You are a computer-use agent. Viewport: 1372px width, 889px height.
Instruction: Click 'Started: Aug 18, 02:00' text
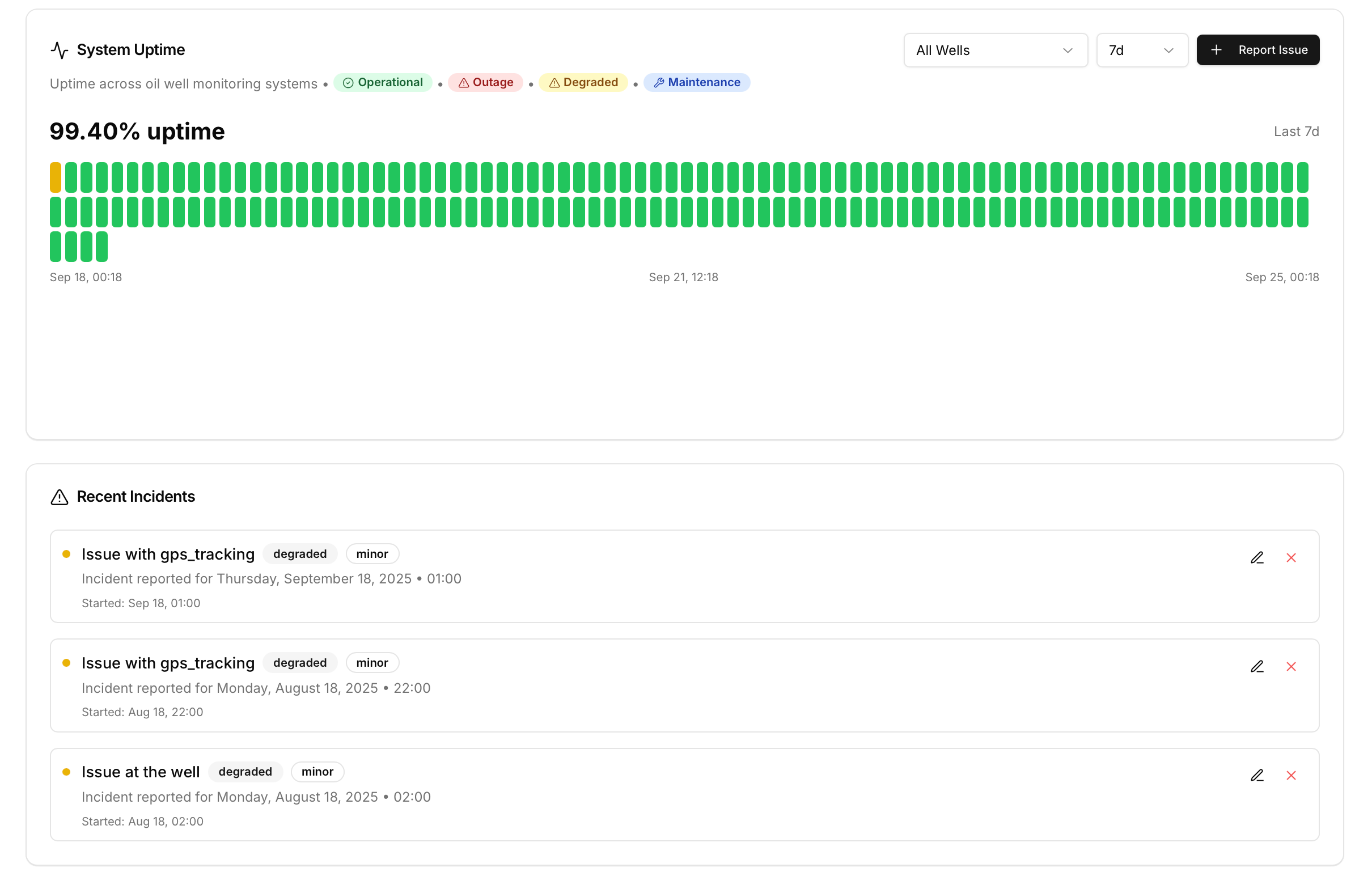[142, 822]
